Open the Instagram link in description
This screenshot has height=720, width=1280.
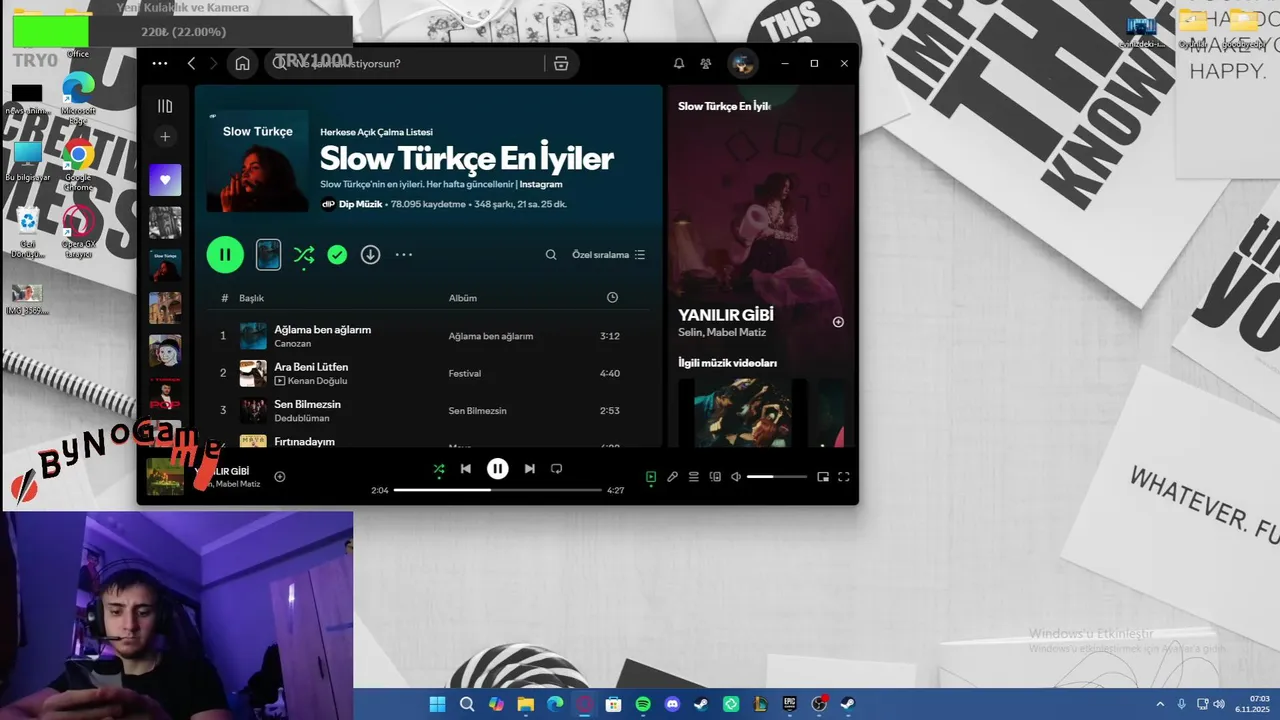(541, 184)
